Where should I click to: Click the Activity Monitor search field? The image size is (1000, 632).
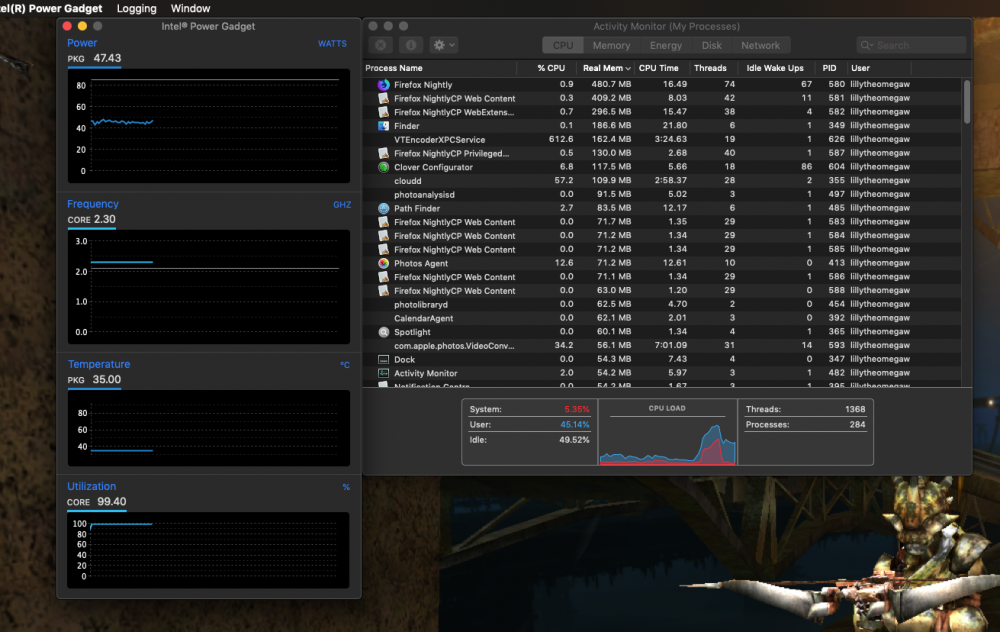(x=911, y=45)
